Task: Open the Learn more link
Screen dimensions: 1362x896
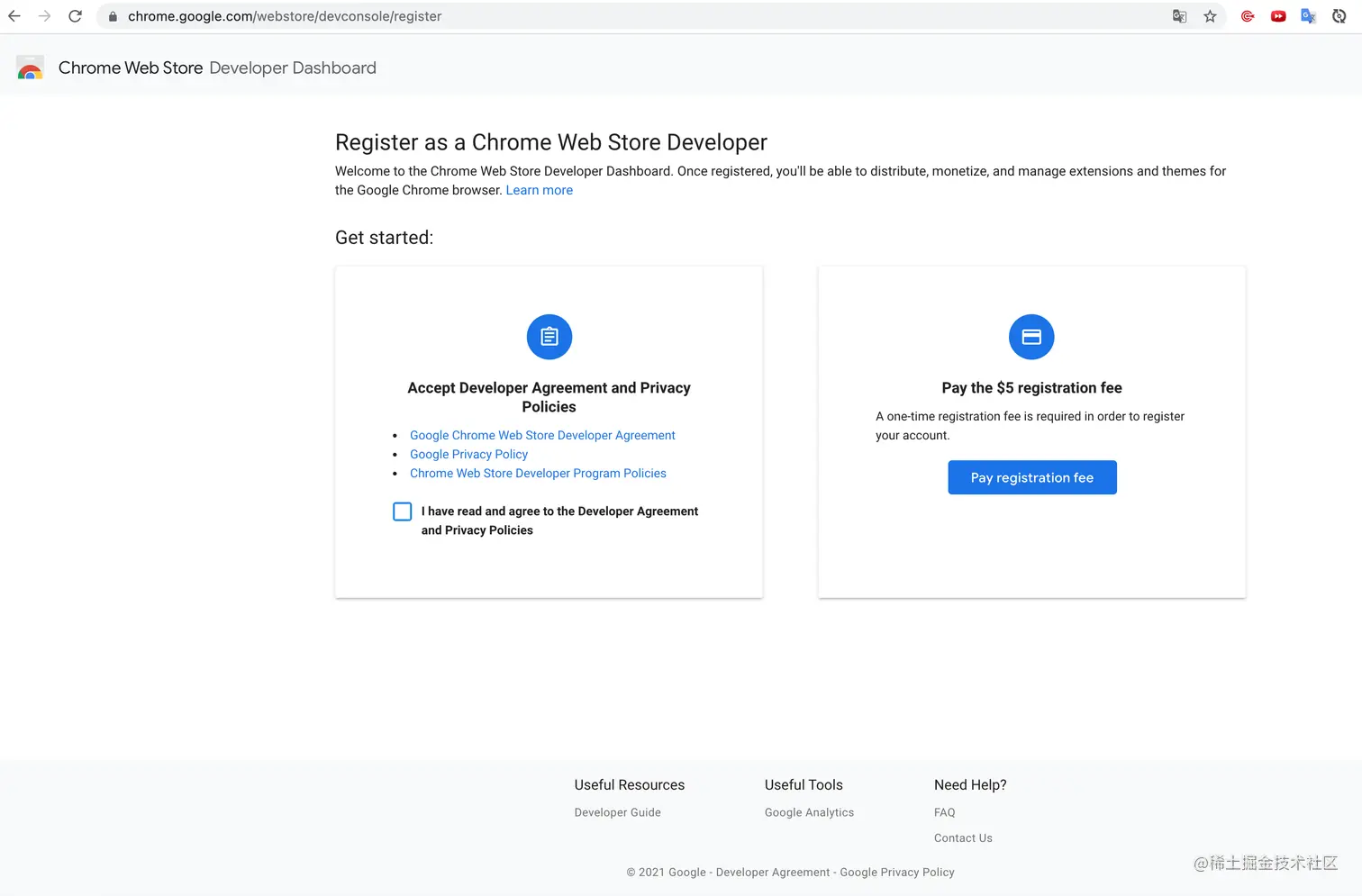Action: click(x=540, y=190)
